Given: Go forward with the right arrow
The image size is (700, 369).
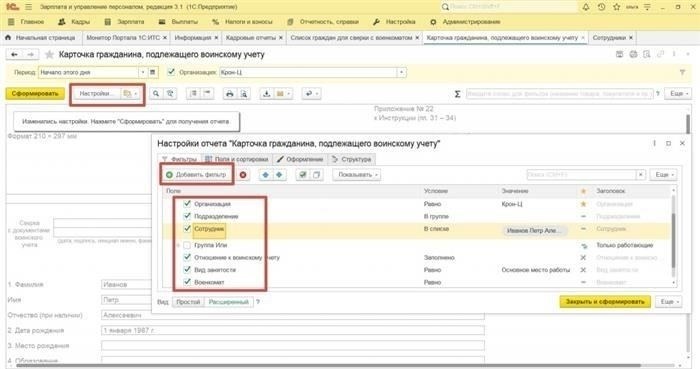Looking at the screenshot, I should (30, 54).
